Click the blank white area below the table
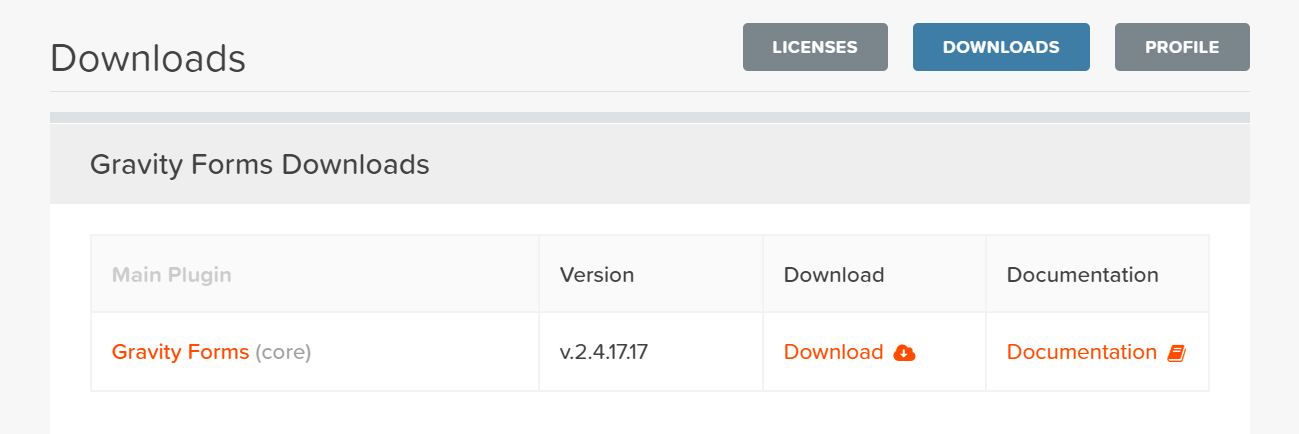The height and width of the screenshot is (434, 1299). click(x=650, y=414)
